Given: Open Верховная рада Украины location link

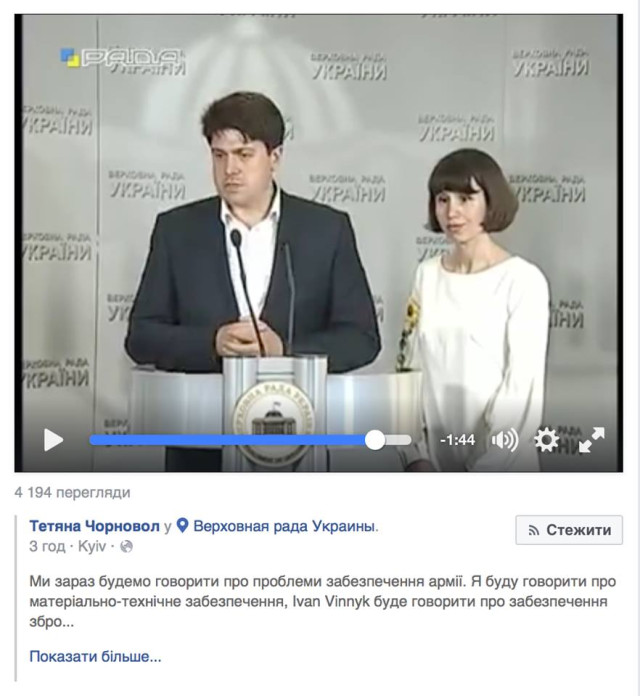Looking at the screenshot, I should click(x=286, y=526).
